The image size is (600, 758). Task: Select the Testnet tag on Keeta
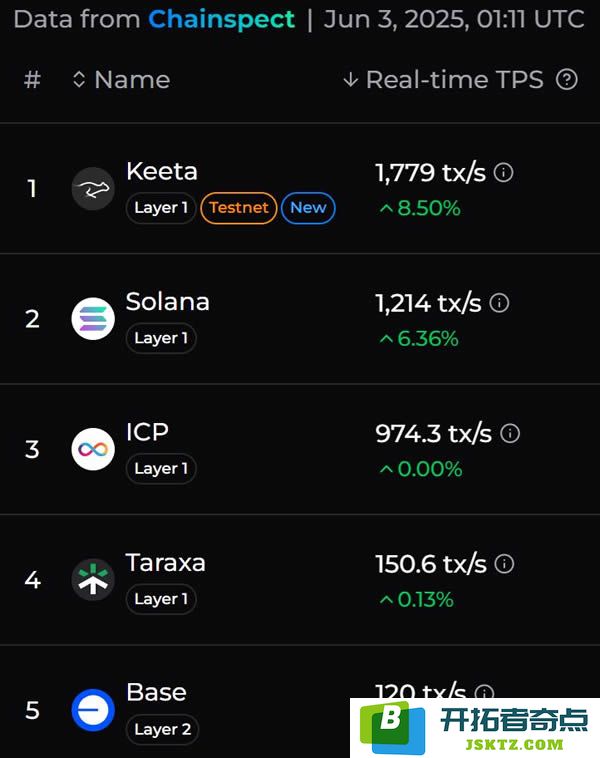point(238,208)
